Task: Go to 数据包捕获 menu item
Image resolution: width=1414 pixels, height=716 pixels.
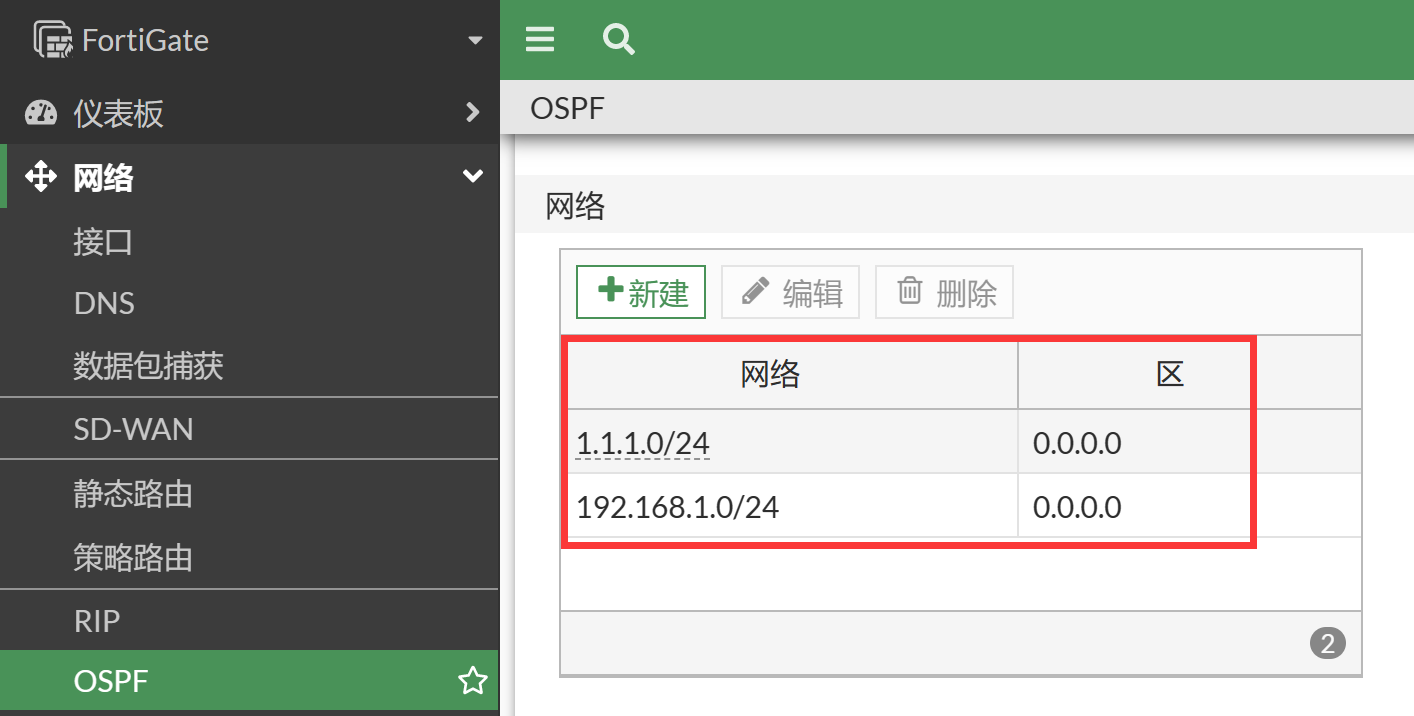Action: pos(148,366)
